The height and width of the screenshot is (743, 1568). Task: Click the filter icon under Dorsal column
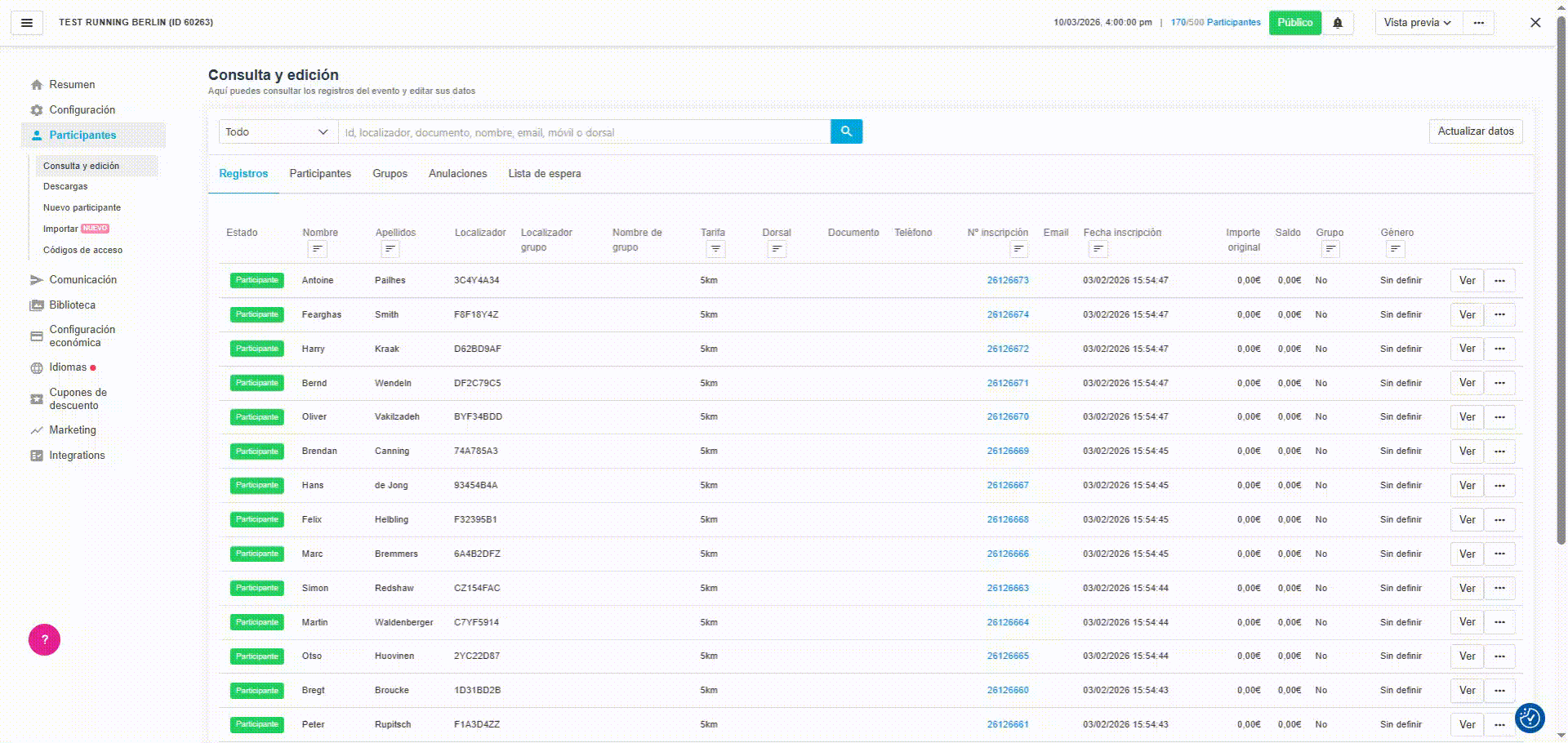(x=777, y=249)
